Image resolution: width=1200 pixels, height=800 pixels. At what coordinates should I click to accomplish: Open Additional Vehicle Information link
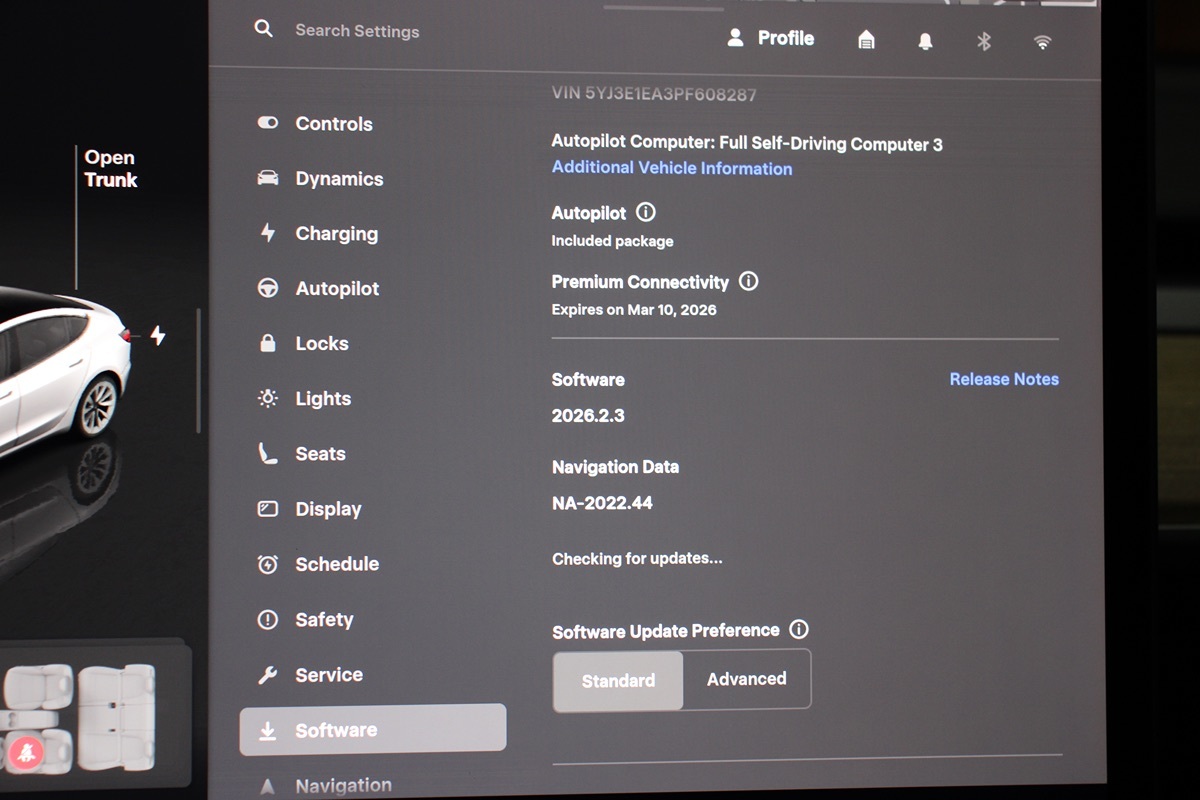pyautogui.click(x=671, y=169)
